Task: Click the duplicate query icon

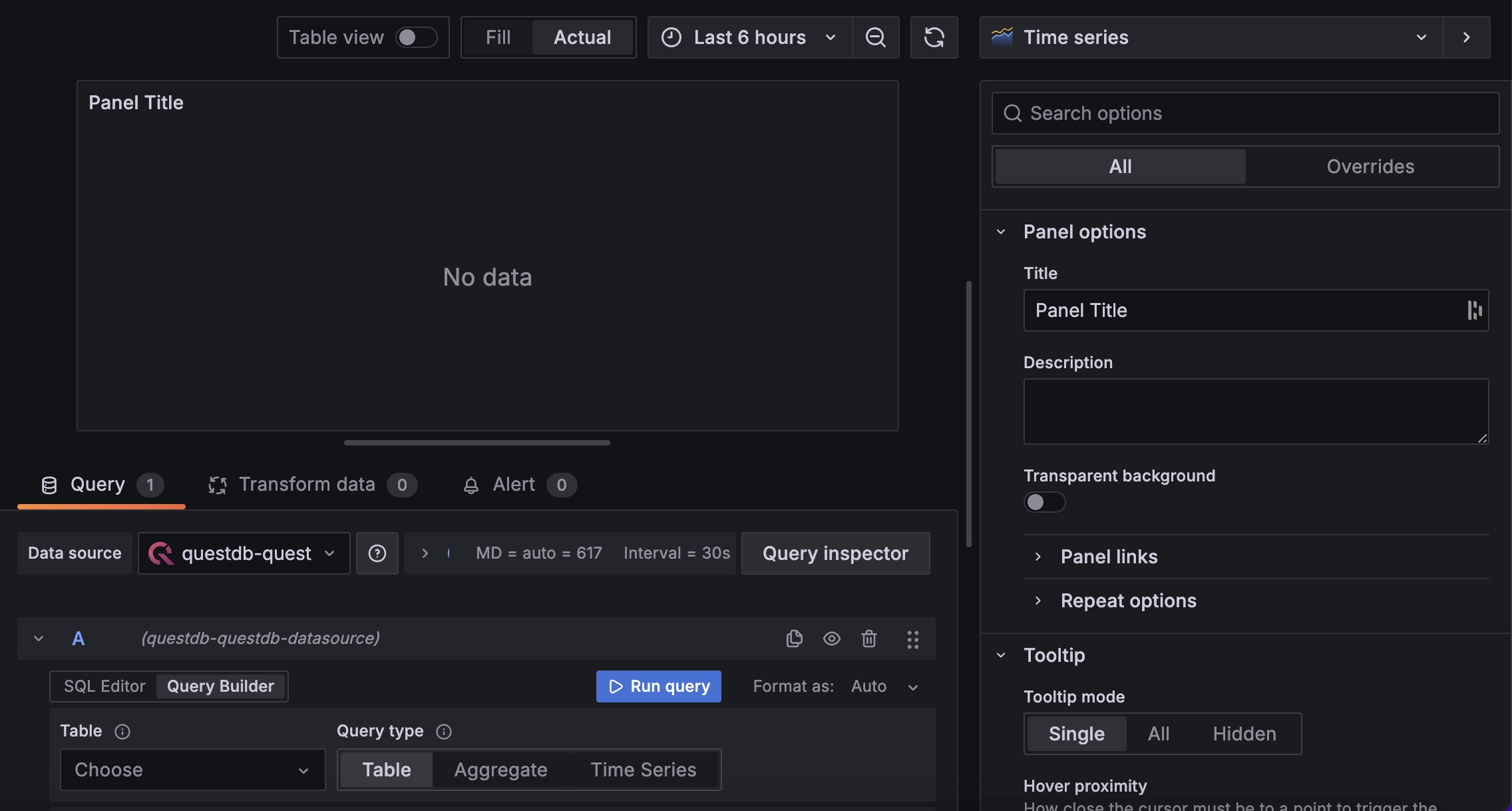Action: coord(794,638)
